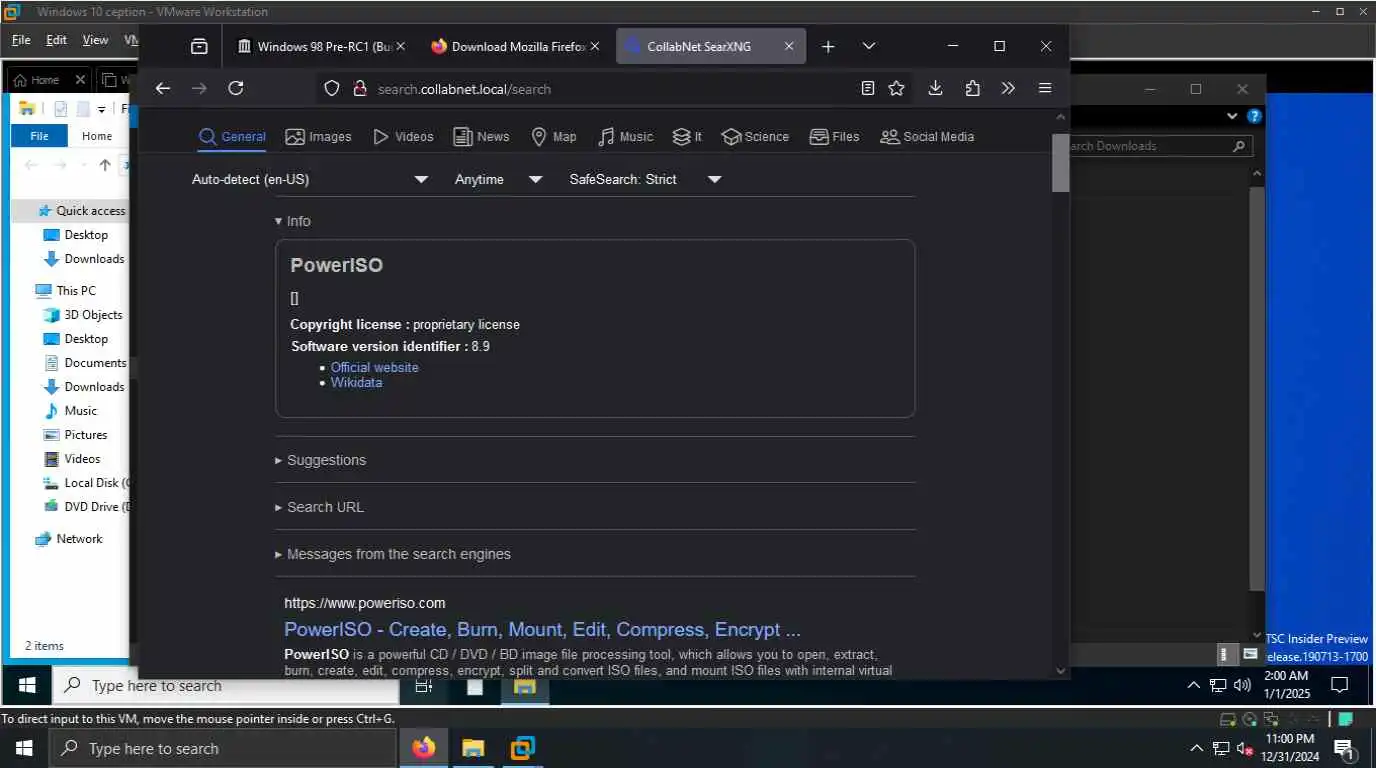
Task: Open Firefox reader view icon
Action: coord(868,88)
